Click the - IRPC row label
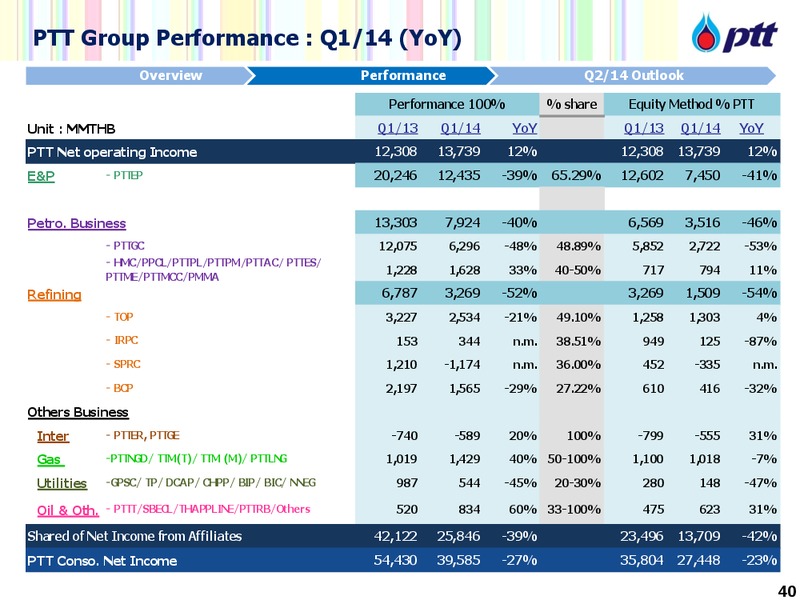The image size is (800, 600). 122,340
